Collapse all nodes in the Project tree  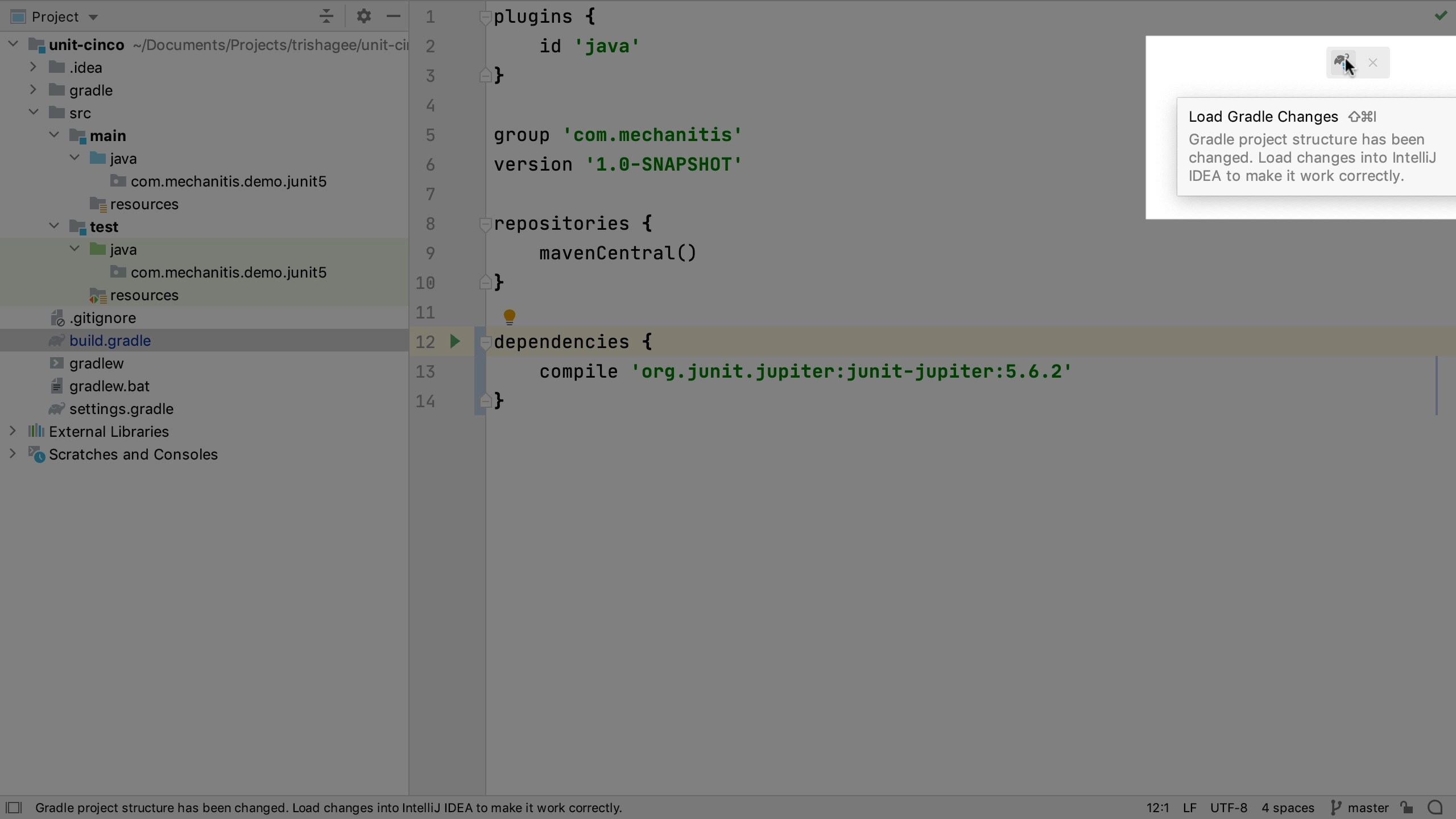click(325, 16)
